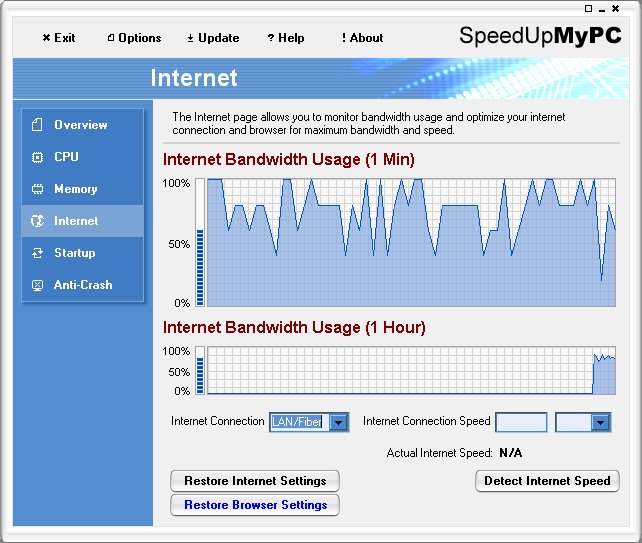Click Detect Internet Speed button

pyautogui.click(x=547, y=481)
